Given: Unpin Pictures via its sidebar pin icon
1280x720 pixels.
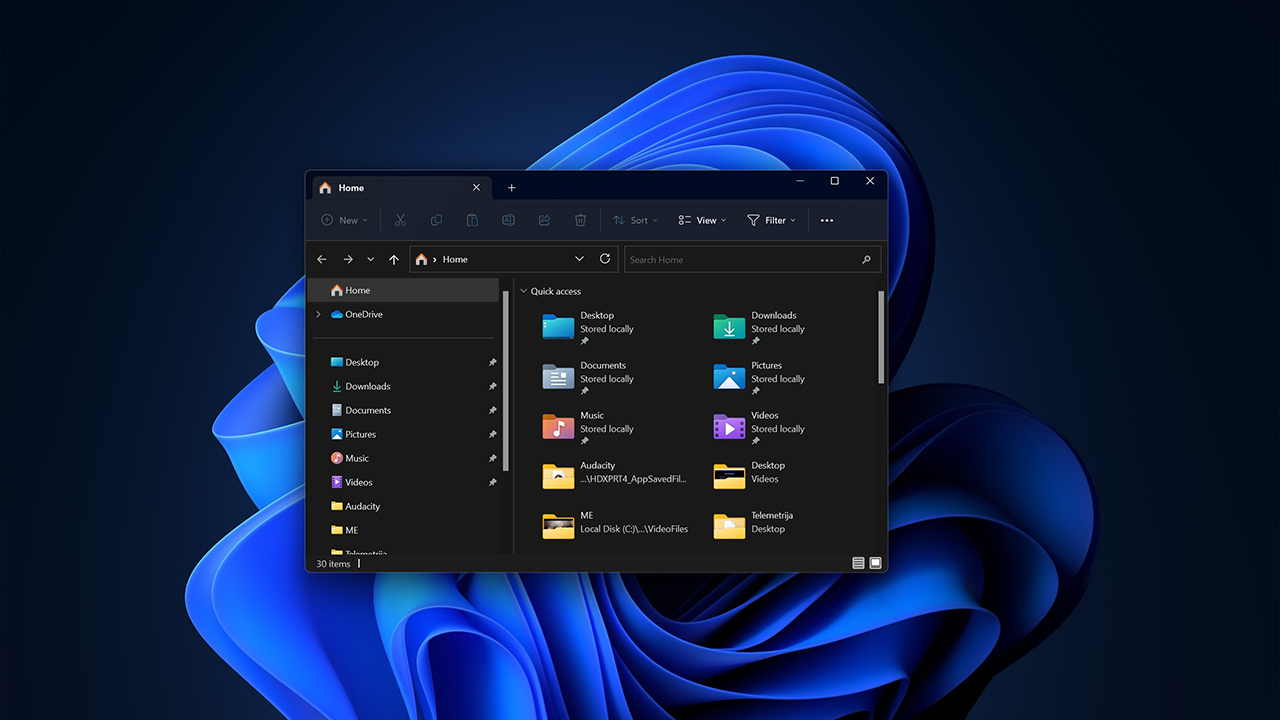Looking at the screenshot, I should coord(492,434).
